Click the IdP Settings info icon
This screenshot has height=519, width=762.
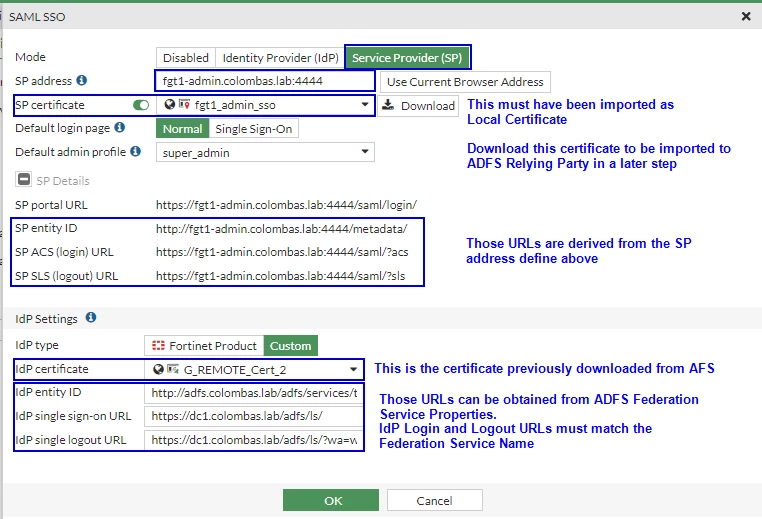[x=91, y=317]
